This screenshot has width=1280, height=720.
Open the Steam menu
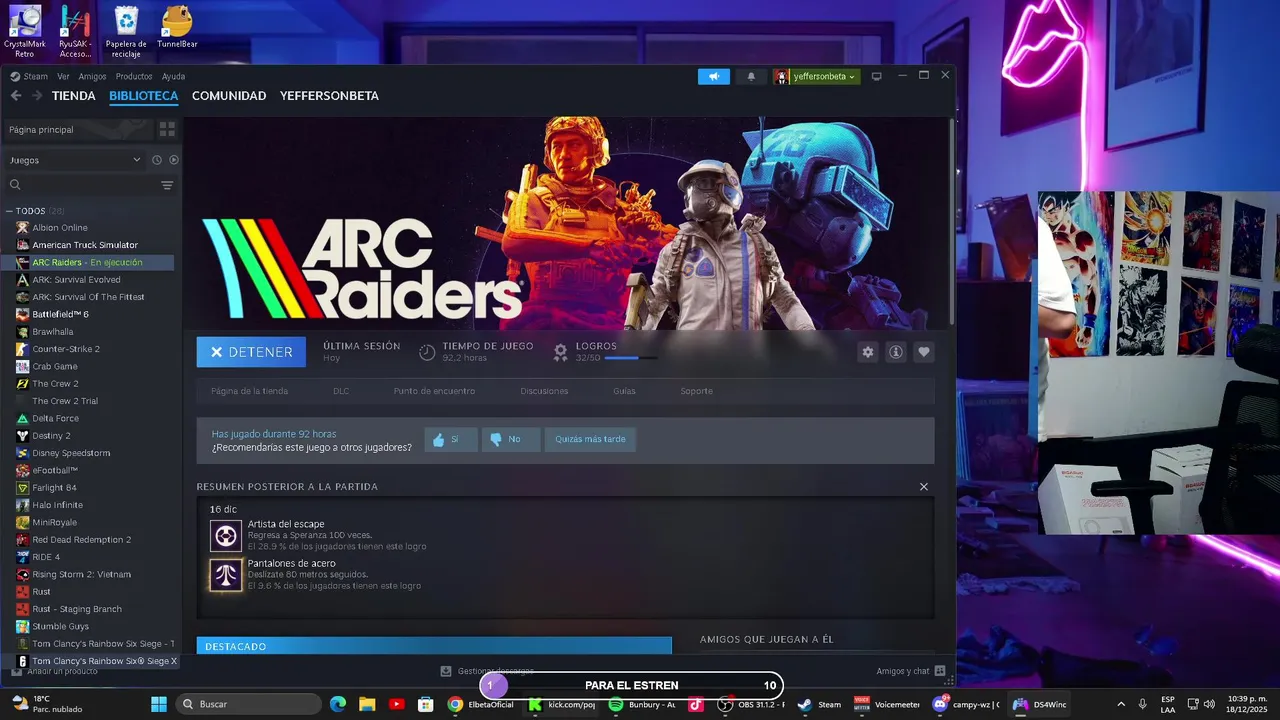pyautogui.click(x=29, y=76)
